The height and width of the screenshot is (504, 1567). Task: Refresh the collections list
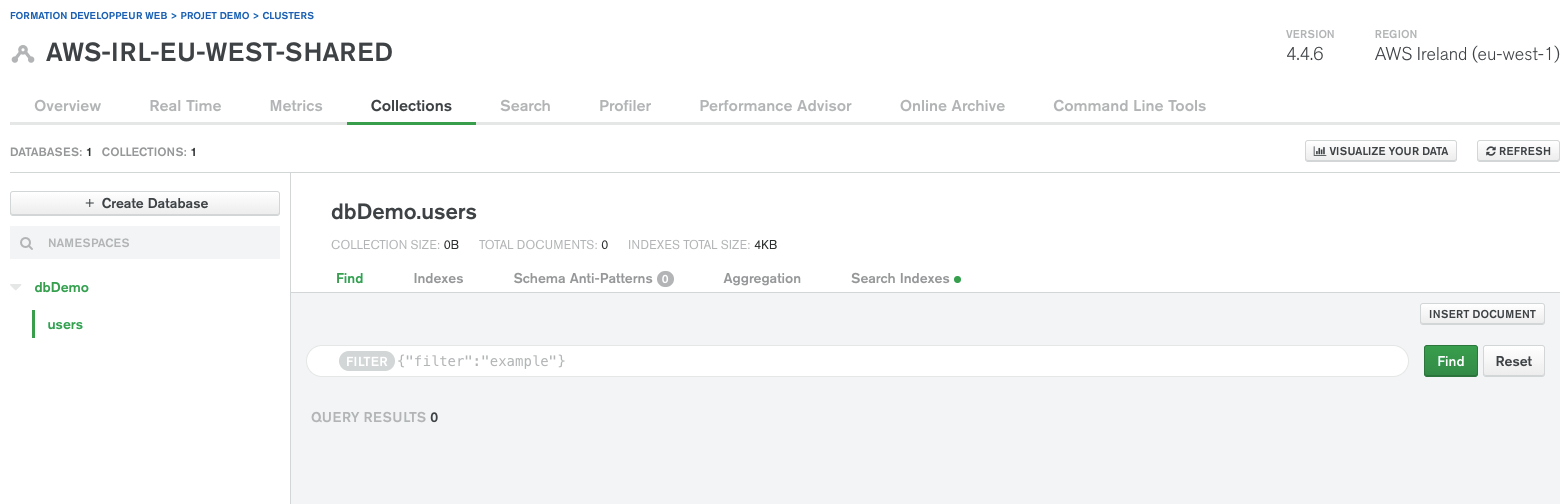point(1518,151)
